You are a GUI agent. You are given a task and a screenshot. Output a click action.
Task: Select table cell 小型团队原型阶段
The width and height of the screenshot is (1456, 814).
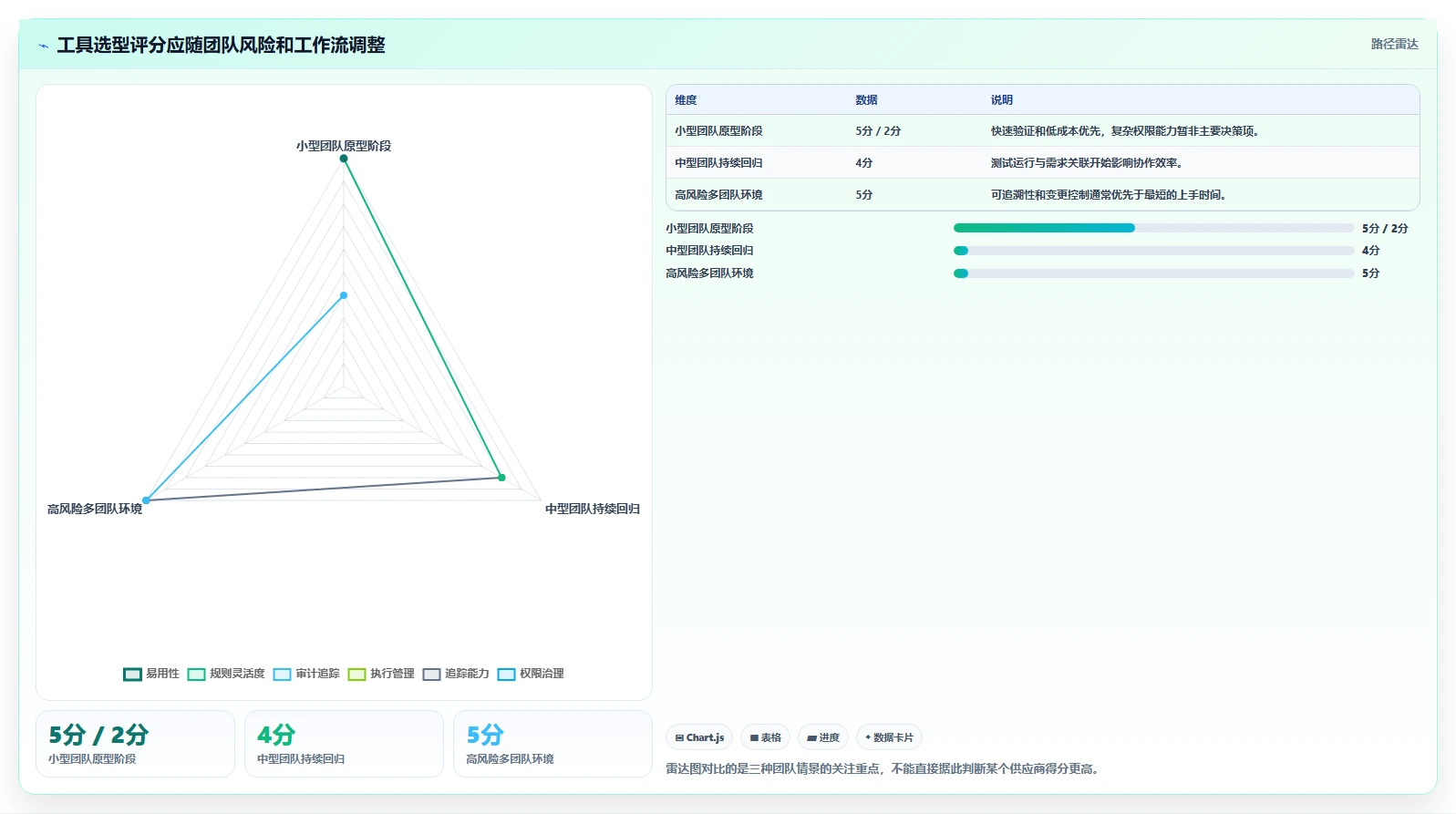718,131
